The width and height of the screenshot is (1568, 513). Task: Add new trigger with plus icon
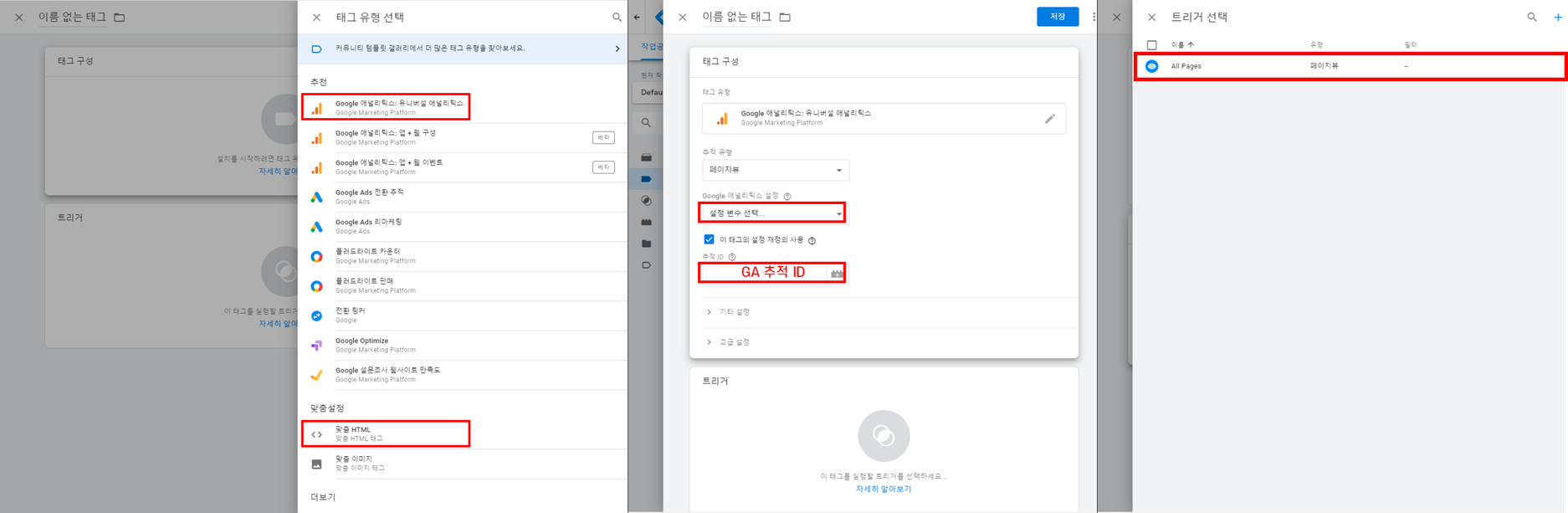(x=1558, y=17)
